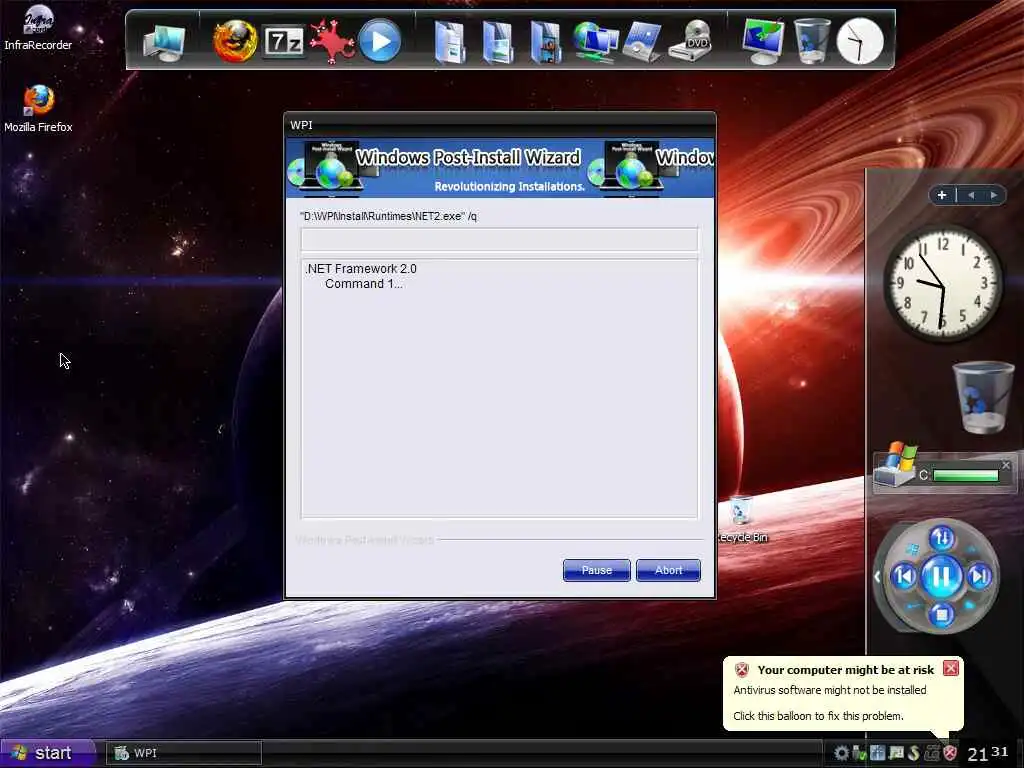
Task: Open the Recycle Bin in the dock
Action: pyautogui.click(x=812, y=41)
